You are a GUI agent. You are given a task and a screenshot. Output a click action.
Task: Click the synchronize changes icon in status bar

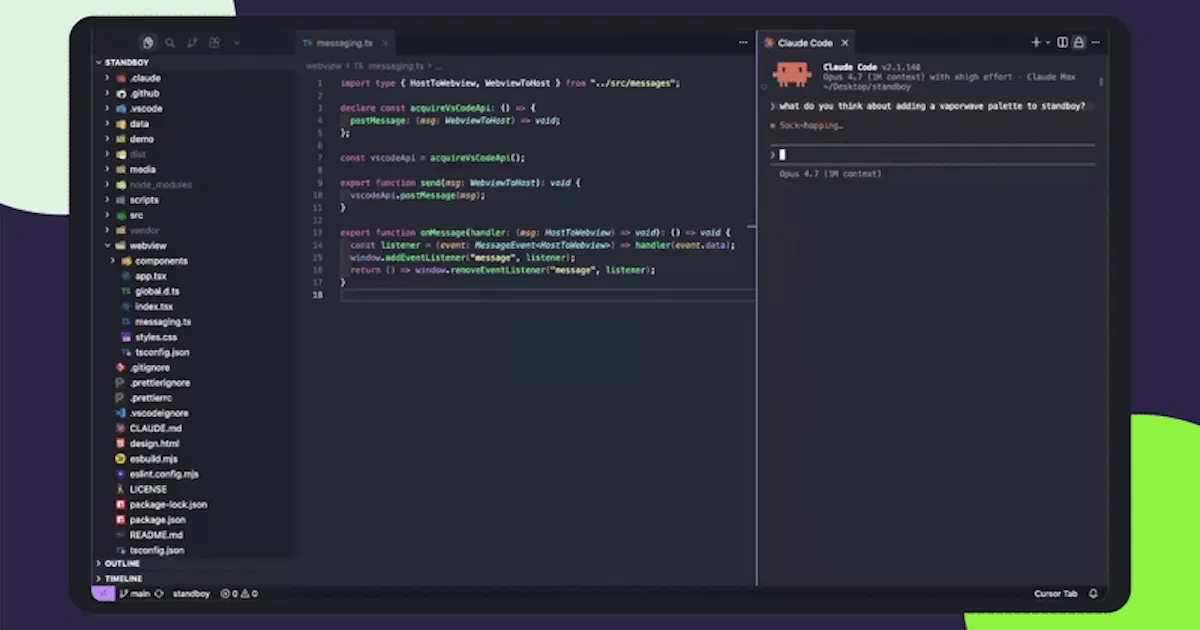[x=159, y=594]
